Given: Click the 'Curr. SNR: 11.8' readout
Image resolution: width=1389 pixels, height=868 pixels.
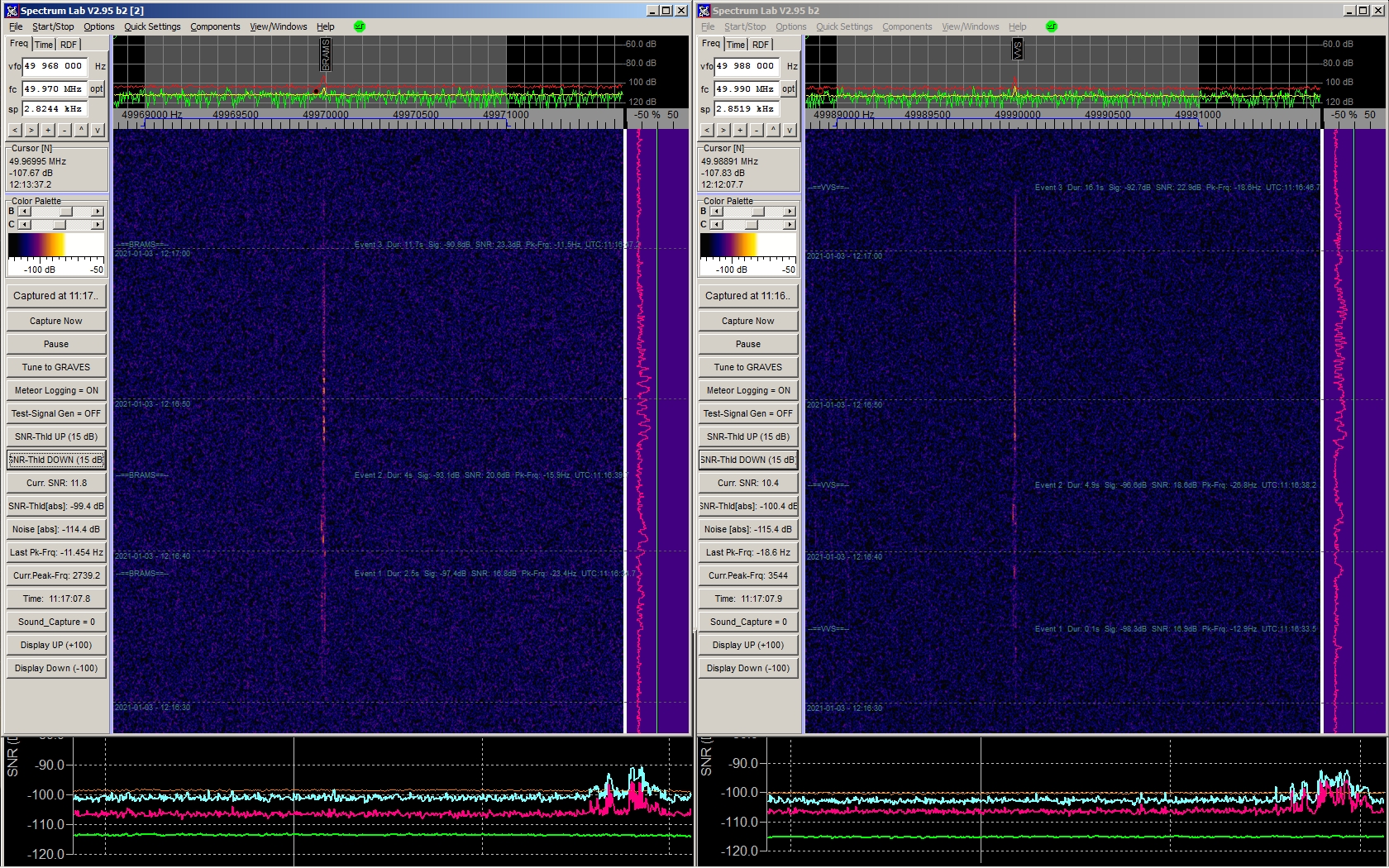Looking at the screenshot, I should [x=56, y=483].
